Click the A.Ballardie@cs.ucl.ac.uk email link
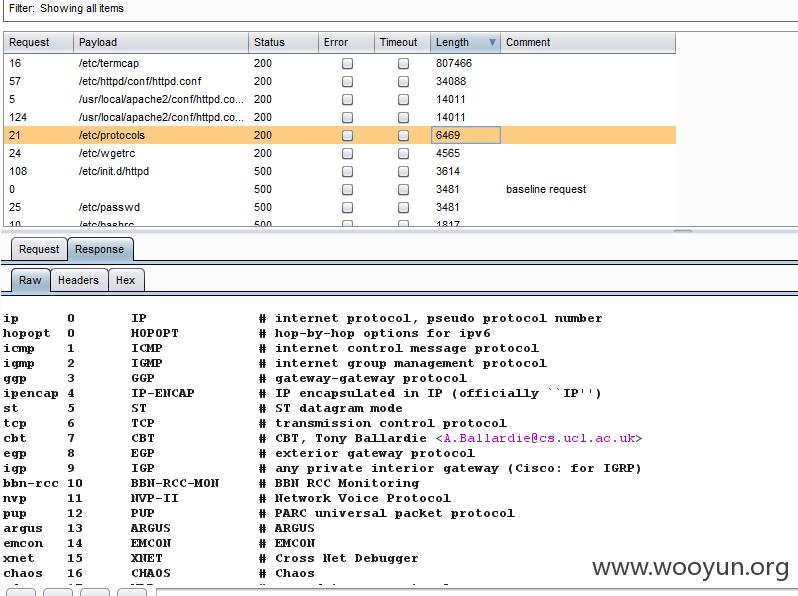This screenshot has height=596, width=798. click(538, 438)
